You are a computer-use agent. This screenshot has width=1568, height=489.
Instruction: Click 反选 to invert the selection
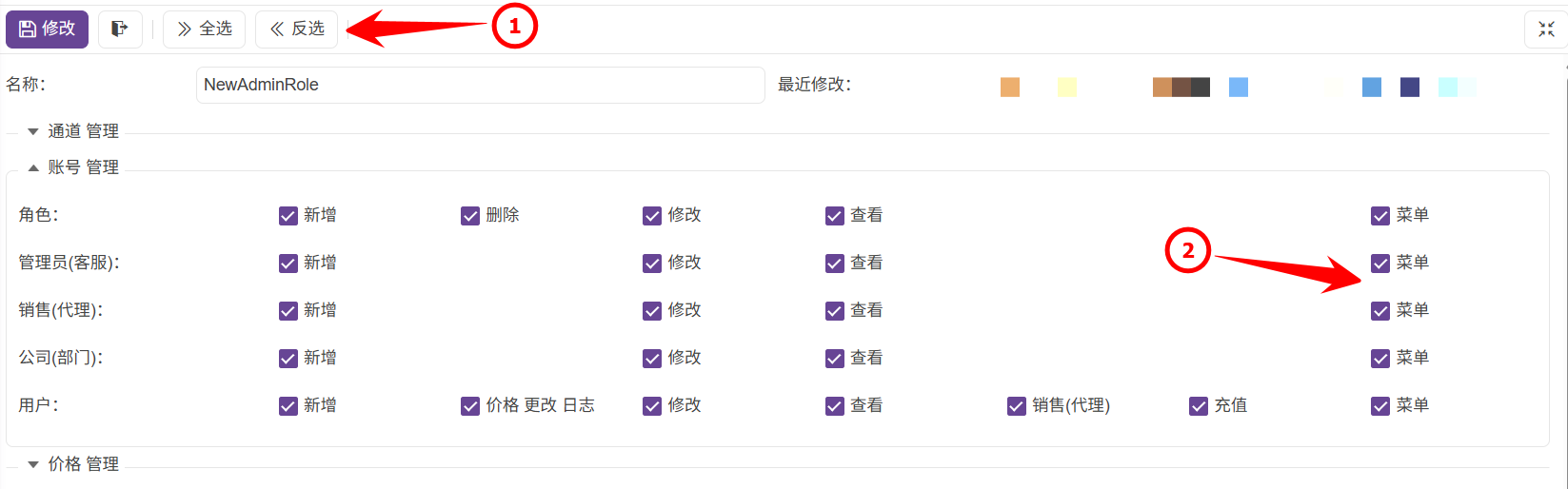(x=296, y=29)
